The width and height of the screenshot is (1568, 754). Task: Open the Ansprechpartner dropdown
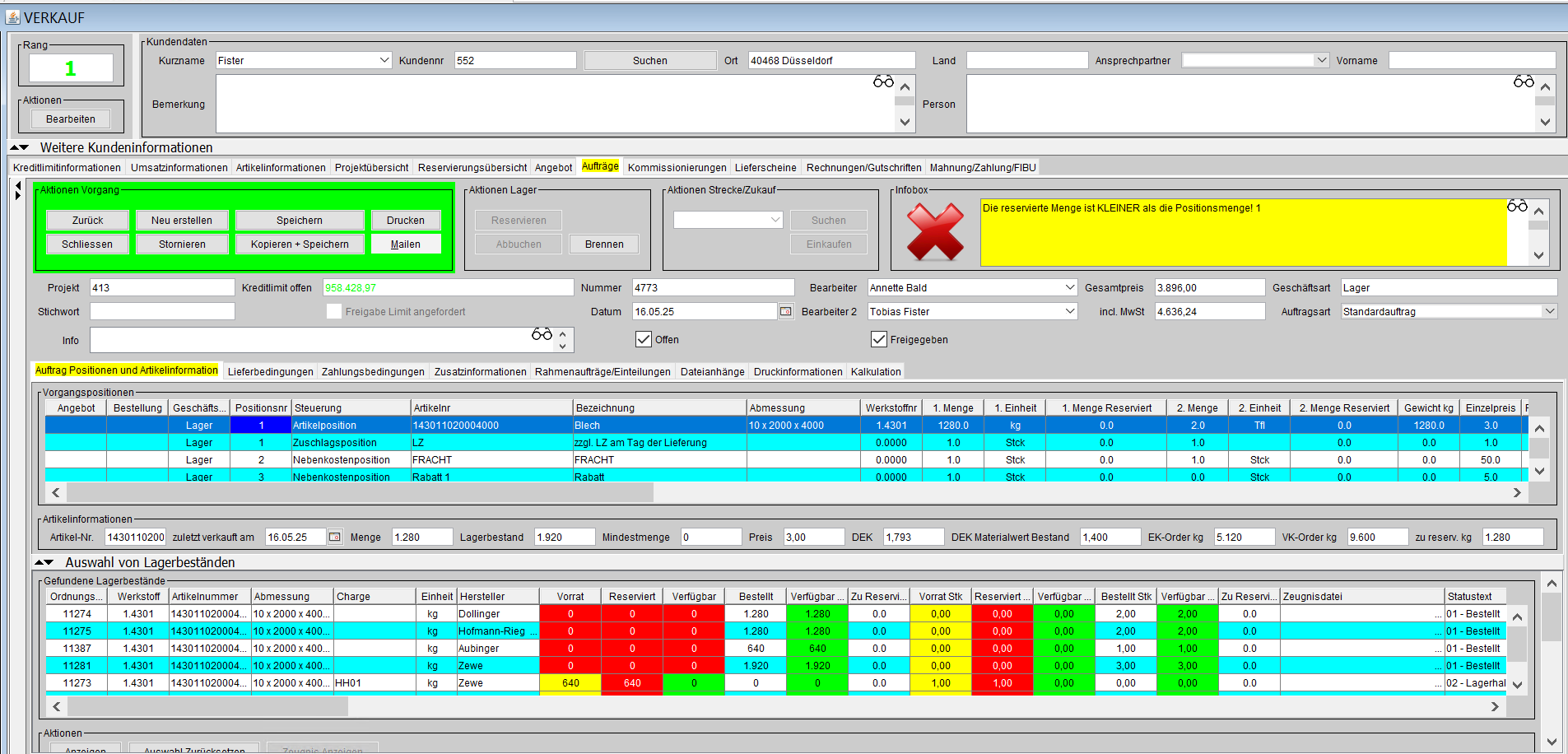[1322, 60]
